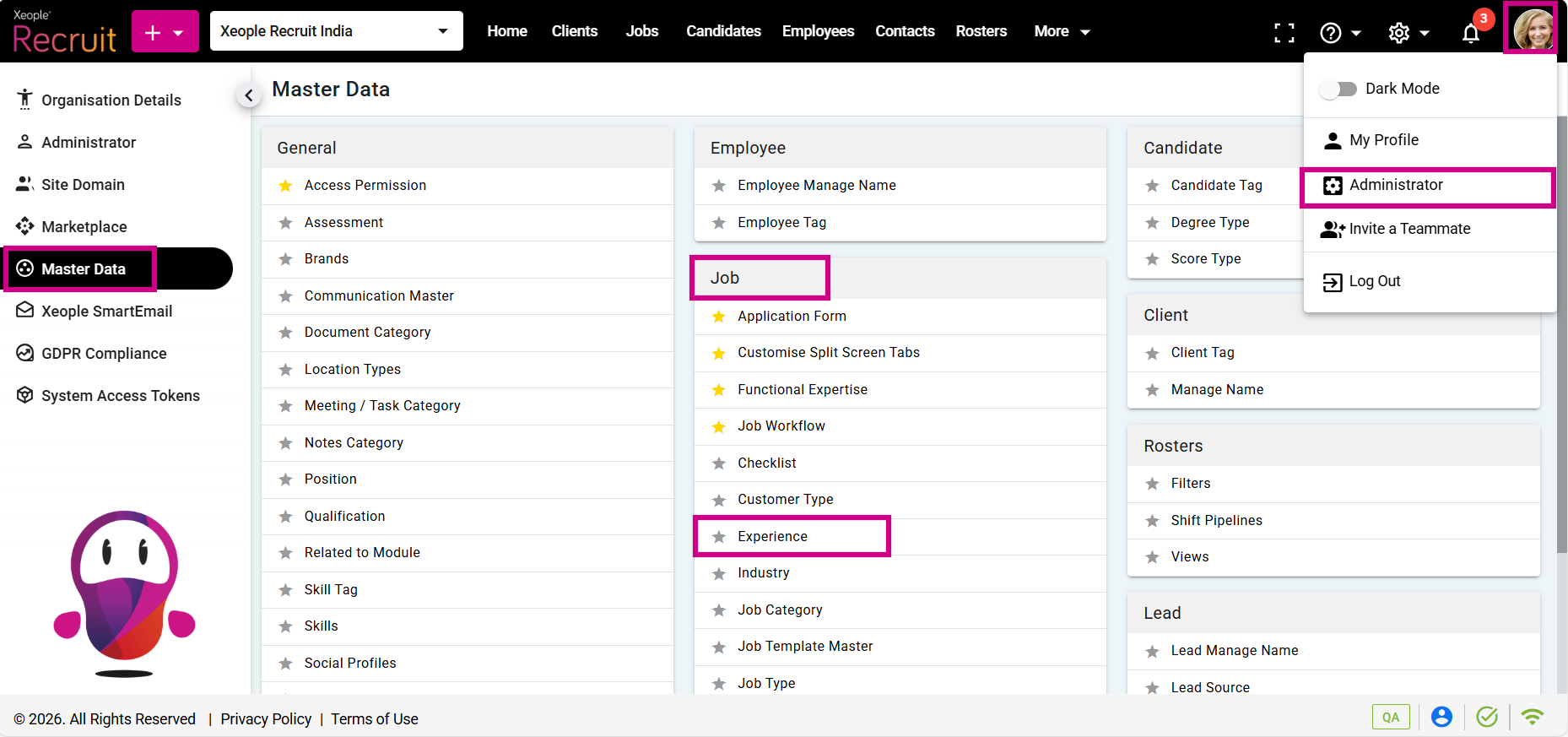Click the Wi-Fi status icon
The width and height of the screenshot is (1568, 737).
[1532, 718]
